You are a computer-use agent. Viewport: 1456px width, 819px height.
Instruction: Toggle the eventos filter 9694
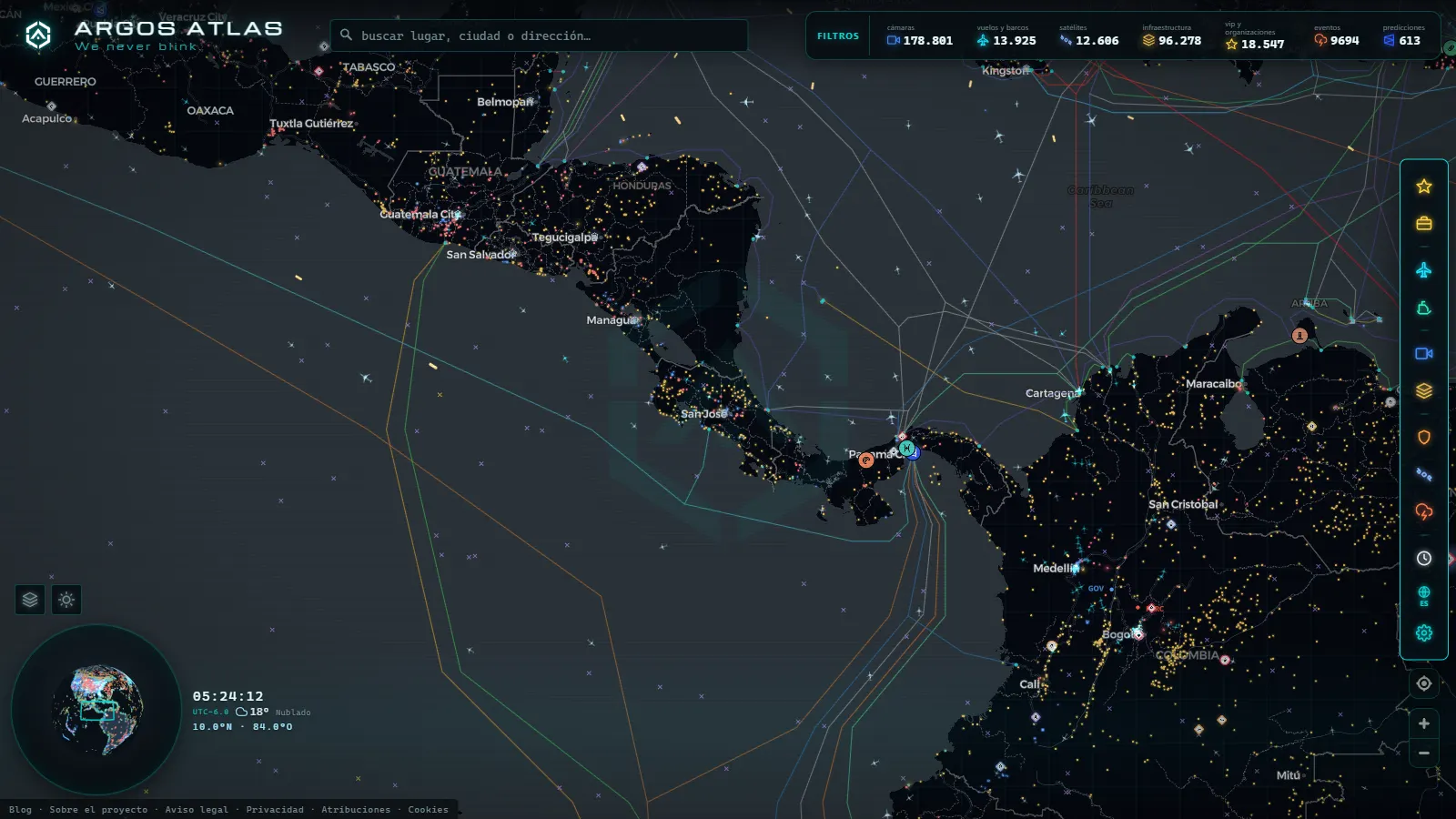[x=1336, y=35]
